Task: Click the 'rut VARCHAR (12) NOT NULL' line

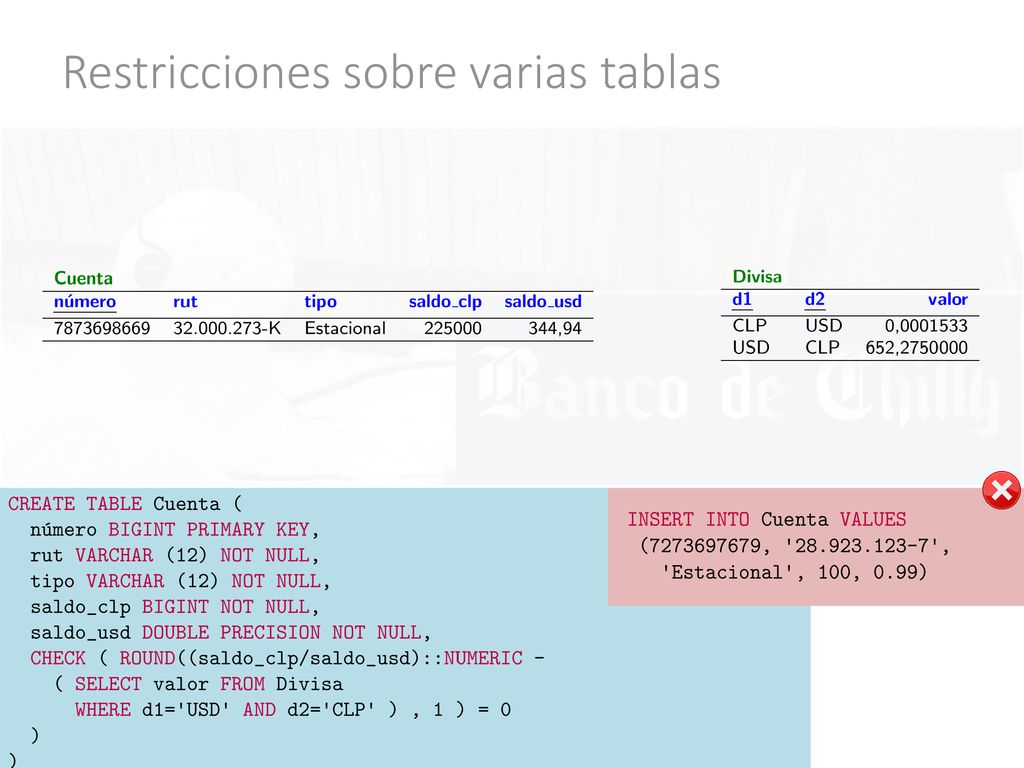Action: point(174,555)
